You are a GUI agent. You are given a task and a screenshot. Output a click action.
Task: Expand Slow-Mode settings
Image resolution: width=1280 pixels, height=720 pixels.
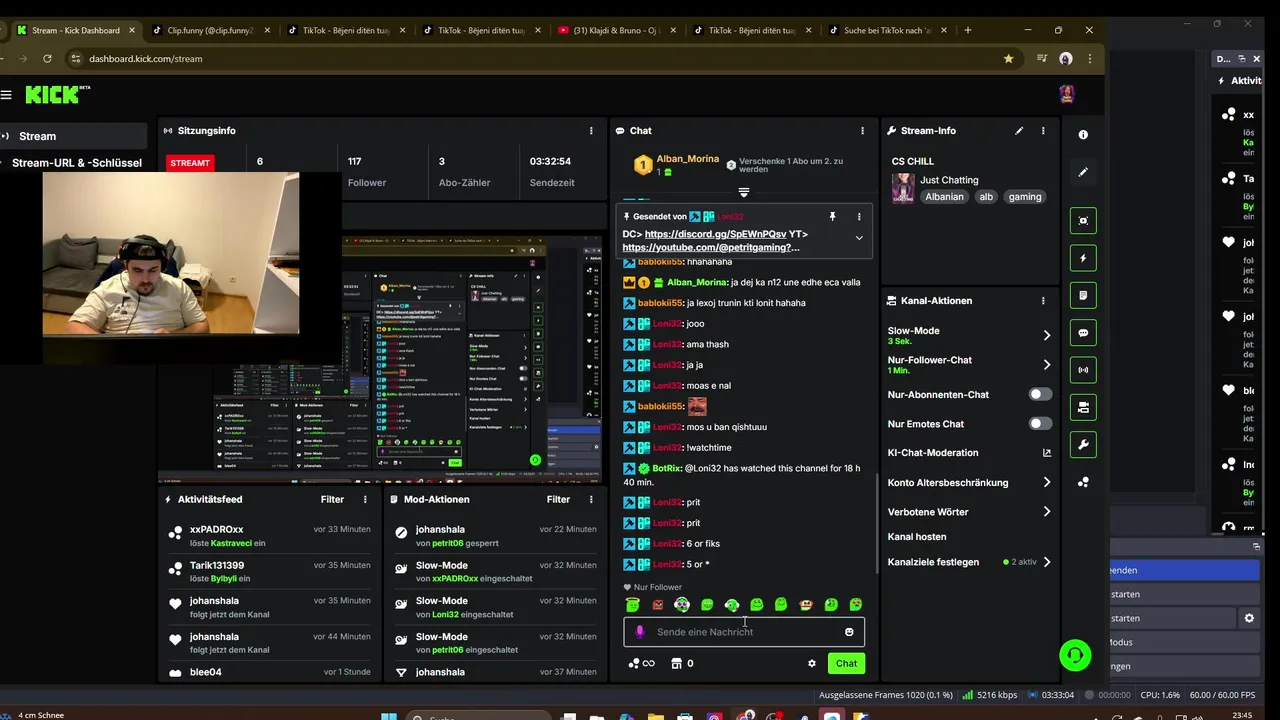click(x=1047, y=335)
